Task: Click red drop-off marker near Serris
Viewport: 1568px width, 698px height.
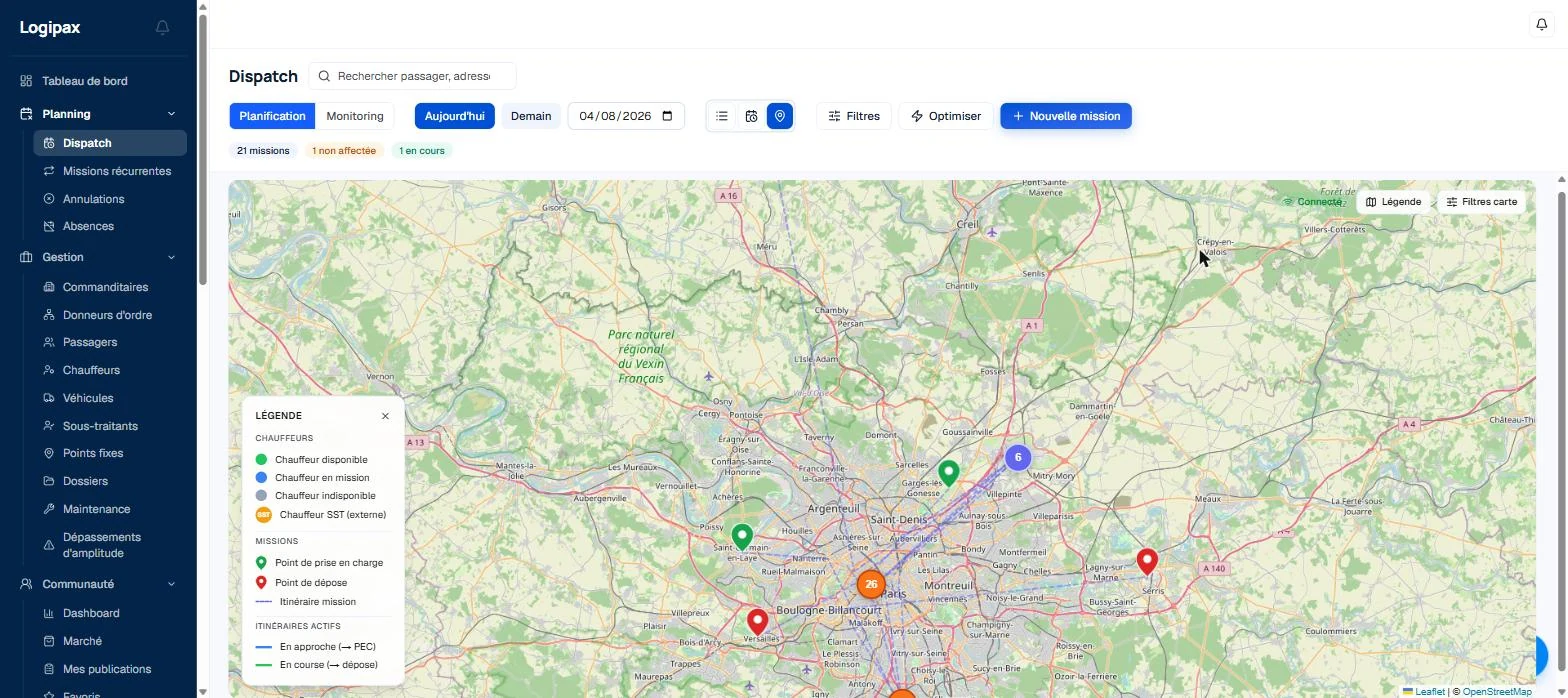Action: pyautogui.click(x=1147, y=562)
